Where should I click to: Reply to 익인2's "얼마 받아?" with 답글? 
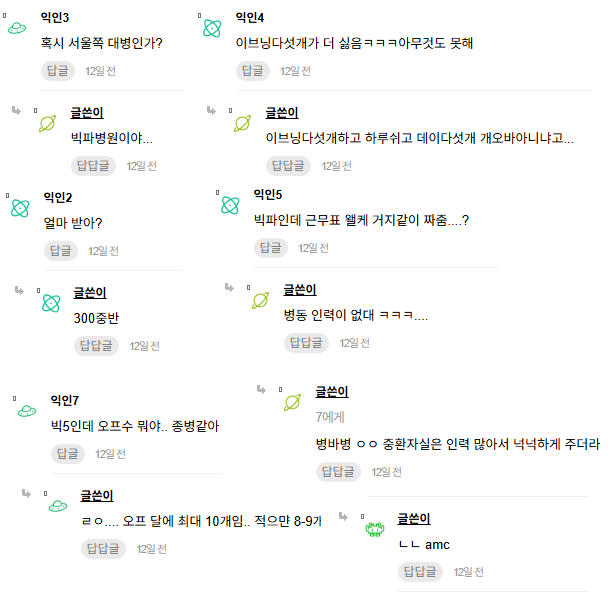coord(59,250)
